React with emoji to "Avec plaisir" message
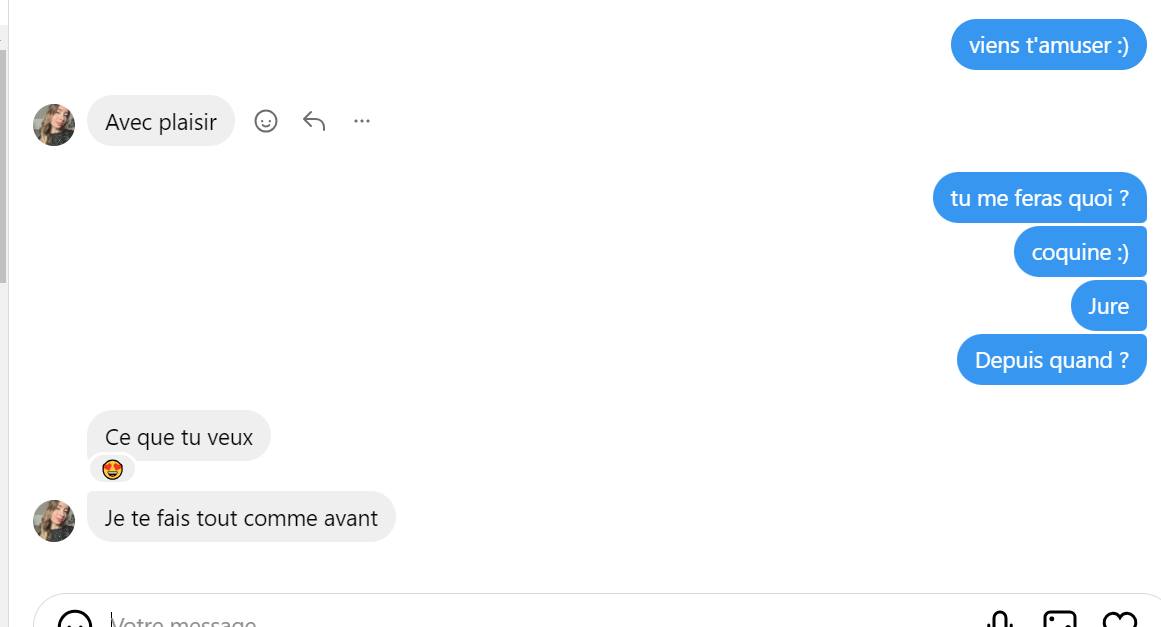Image resolution: width=1161 pixels, height=627 pixels. [x=266, y=121]
